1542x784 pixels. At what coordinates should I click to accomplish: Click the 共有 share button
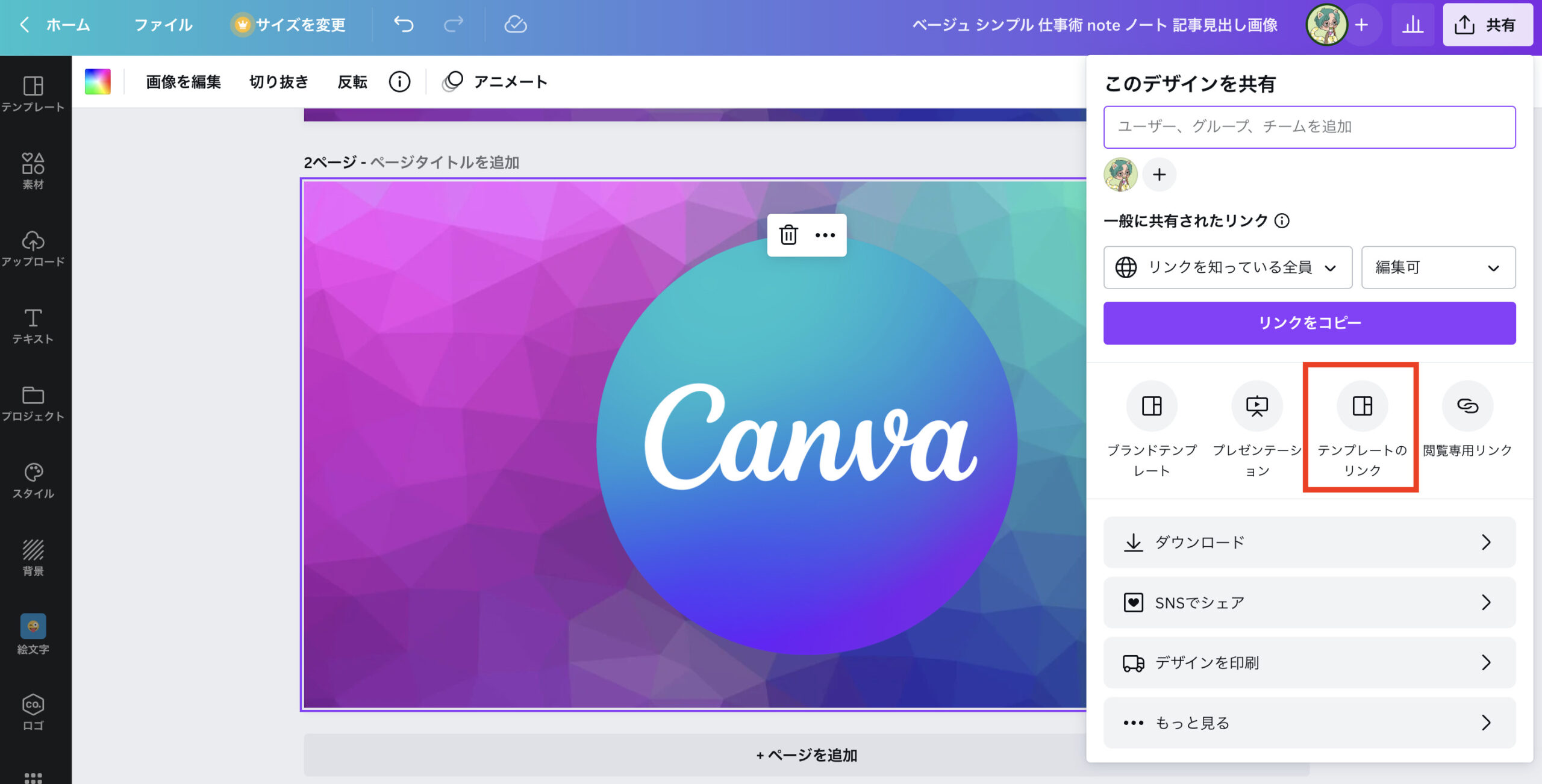[x=1487, y=25]
